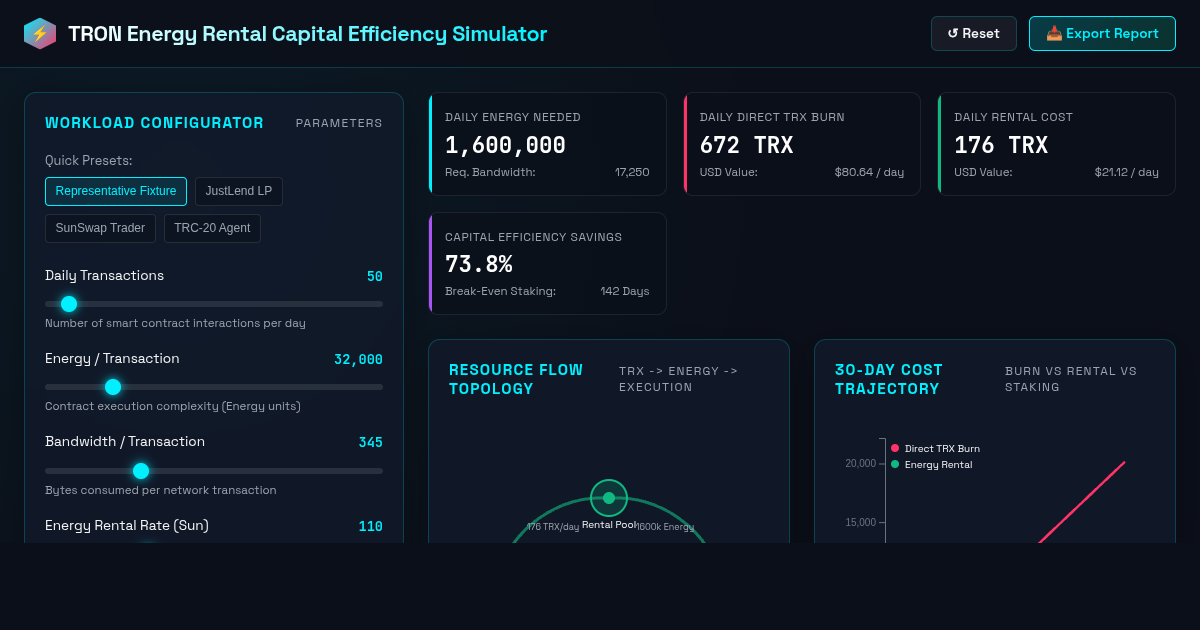Viewport: 1200px width, 630px height.
Task: Click the Workload Configurator heading
Action: 154,123
